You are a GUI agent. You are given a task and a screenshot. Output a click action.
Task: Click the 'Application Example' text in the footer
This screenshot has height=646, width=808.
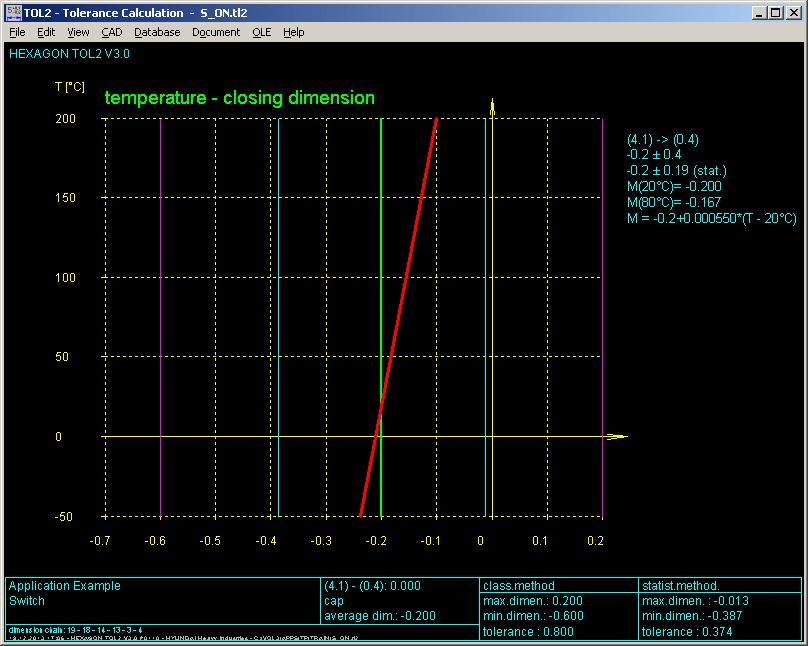65,586
